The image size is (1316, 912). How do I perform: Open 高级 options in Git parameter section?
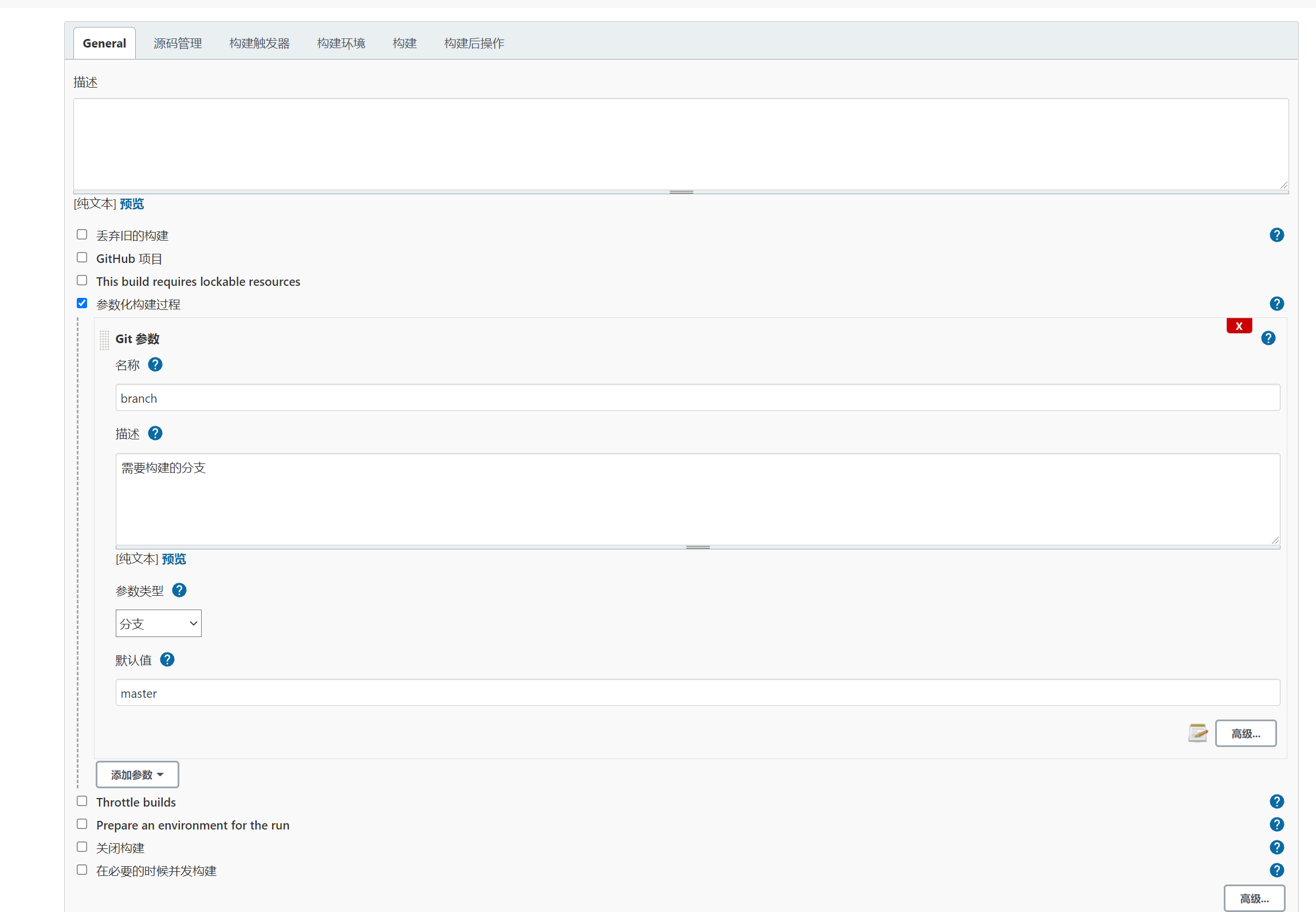(x=1246, y=733)
